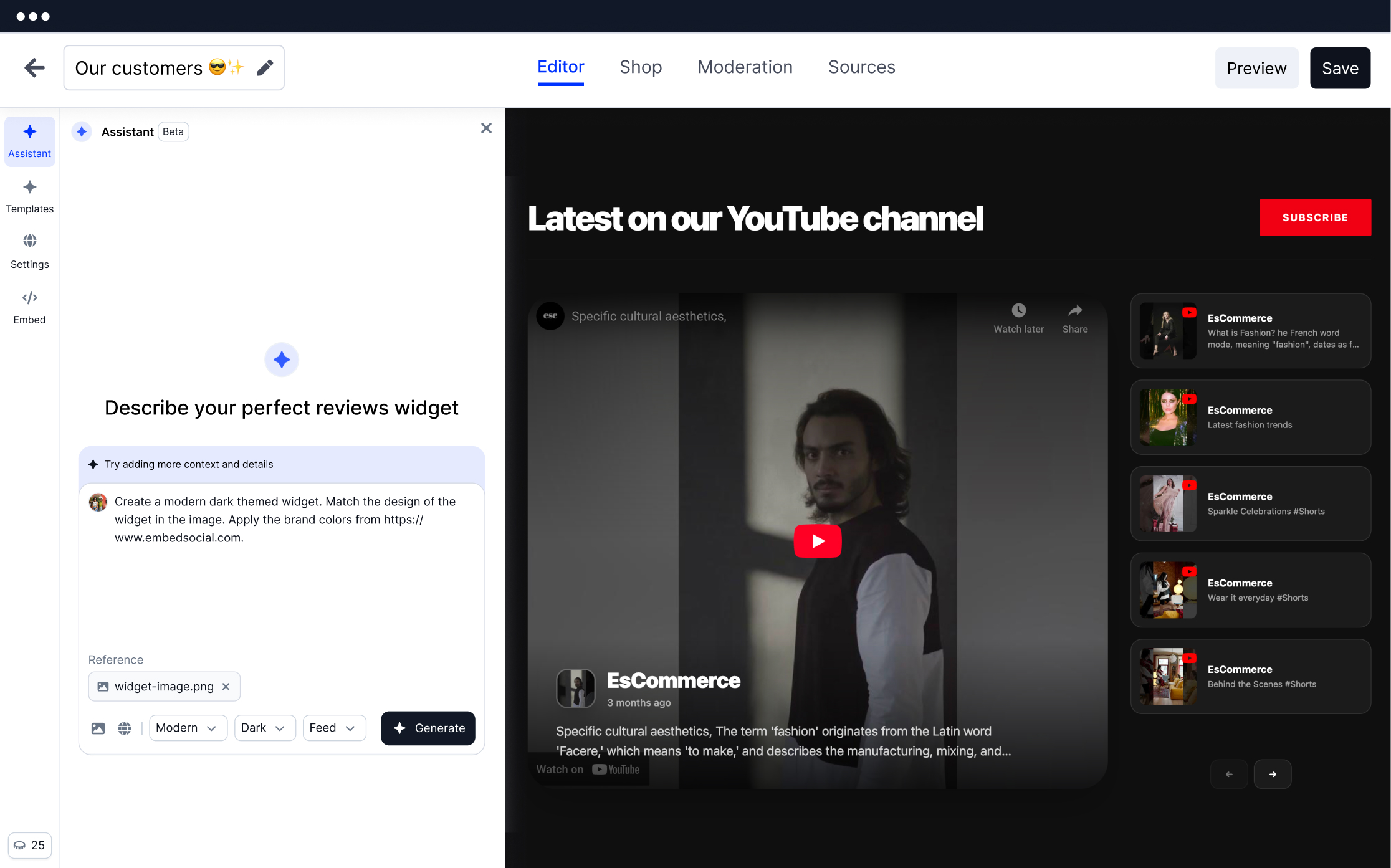Image resolution: width=1391 pixels, height=868 pixels.
Task: Expand the Dark theme dropdown
Action: pyautogui.click(x=264, y=728)
